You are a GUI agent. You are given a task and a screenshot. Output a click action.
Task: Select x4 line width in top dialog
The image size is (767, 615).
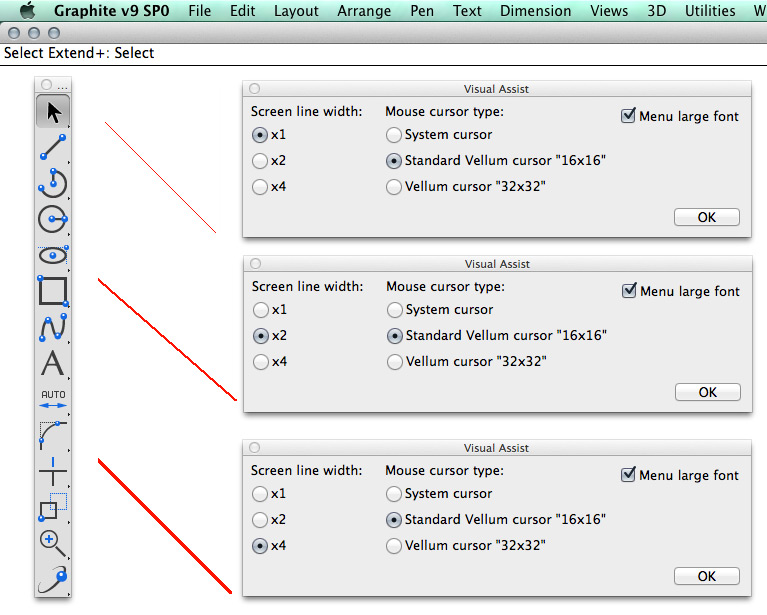tap(269, 186)
